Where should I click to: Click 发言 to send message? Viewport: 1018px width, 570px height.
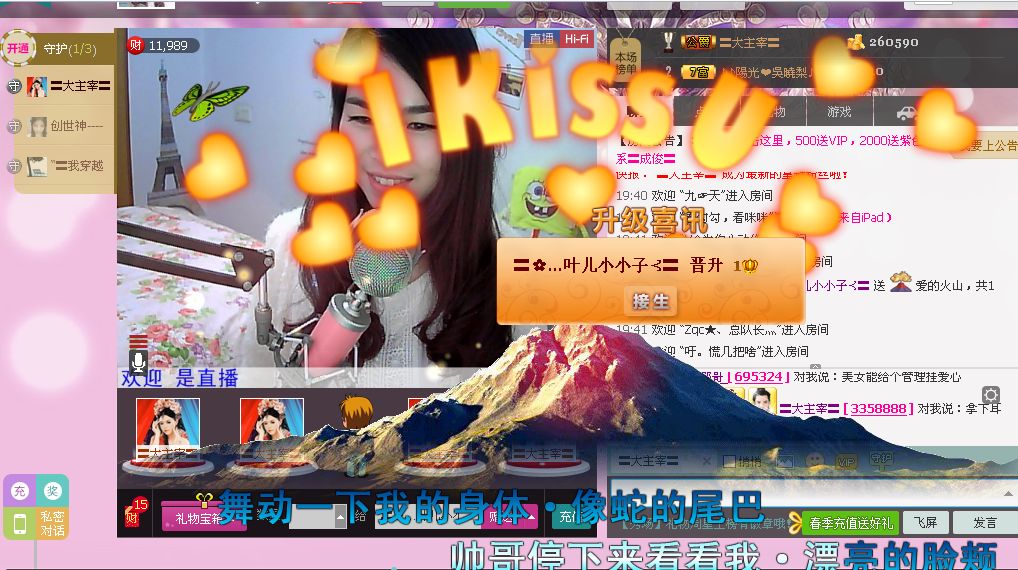(984, 522)
